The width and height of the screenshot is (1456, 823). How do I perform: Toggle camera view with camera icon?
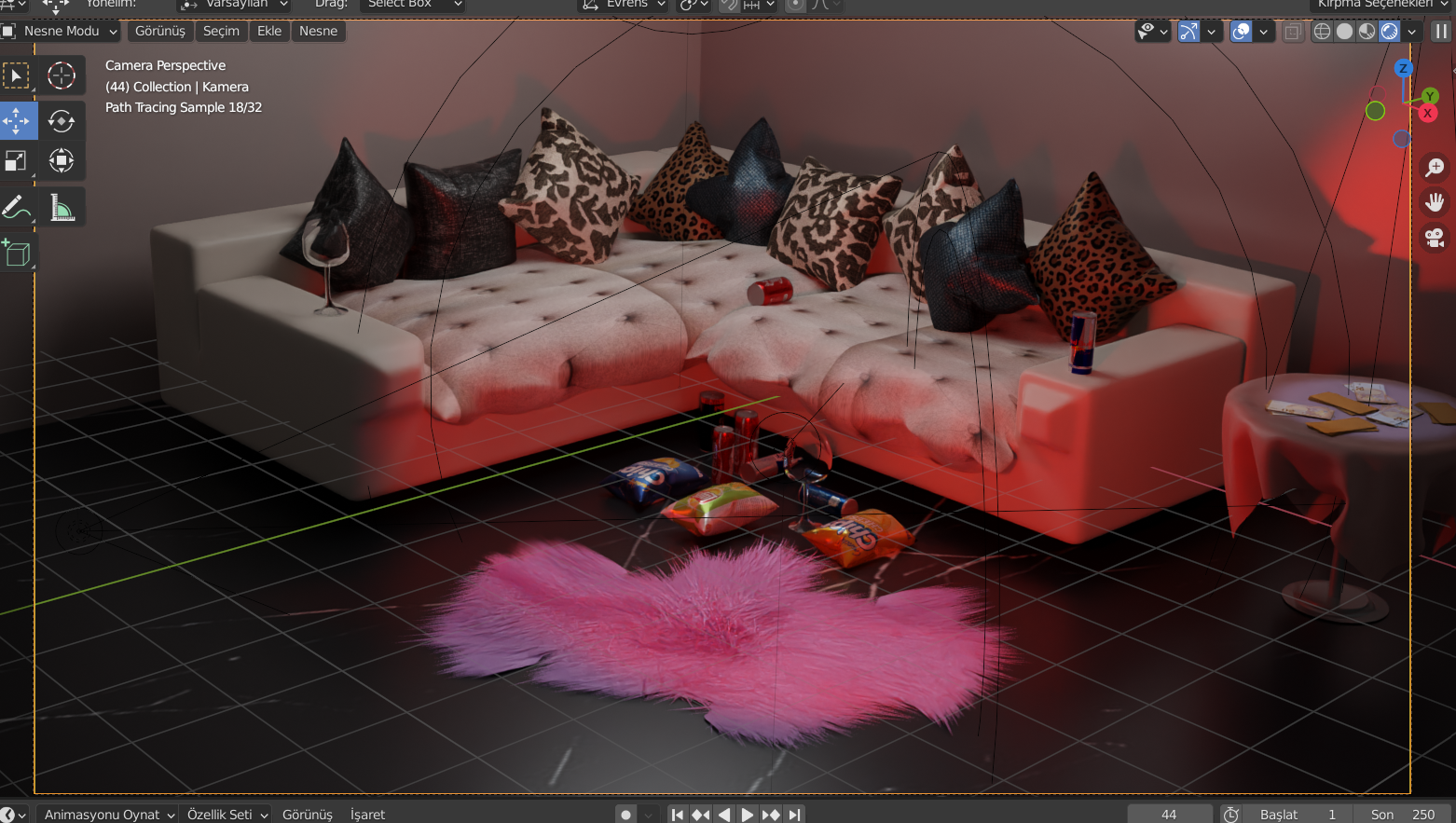[x=1435, y=238]
